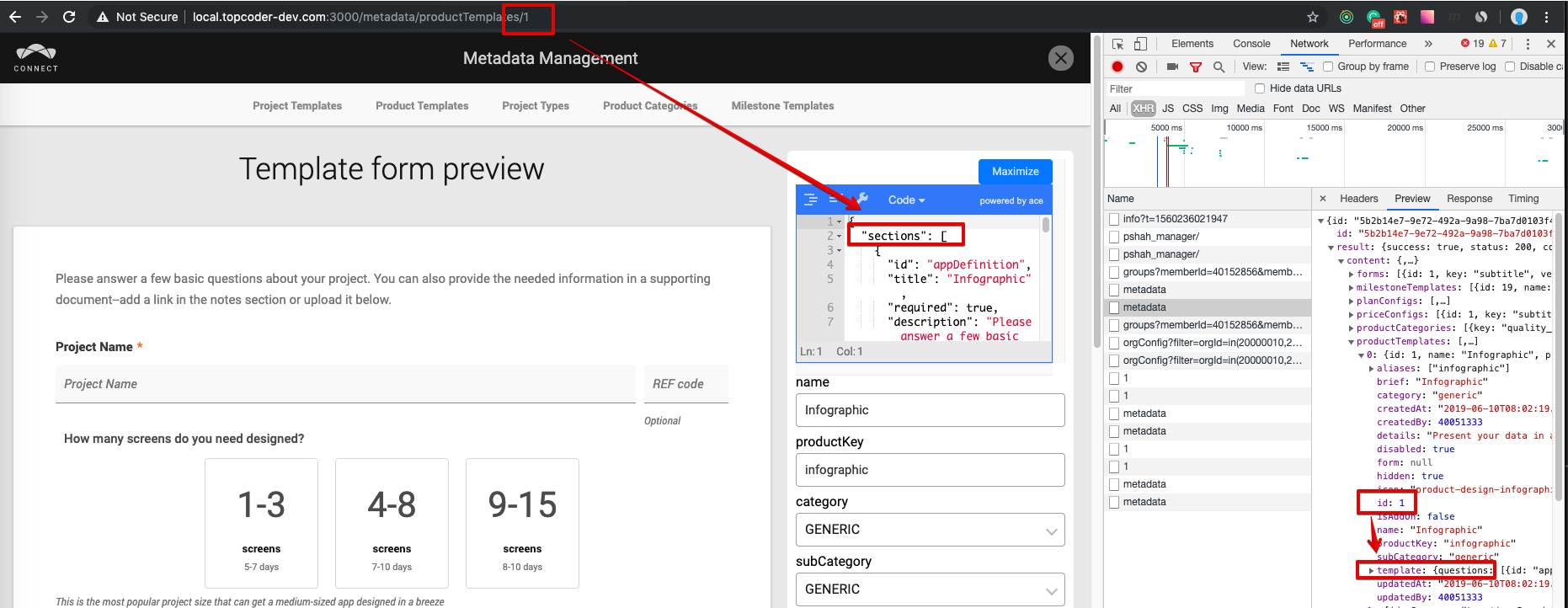The height and width of the screenshot is (608, 1568).
Task: Switch to the Elements panel
Action: [x=1192, y=44]
